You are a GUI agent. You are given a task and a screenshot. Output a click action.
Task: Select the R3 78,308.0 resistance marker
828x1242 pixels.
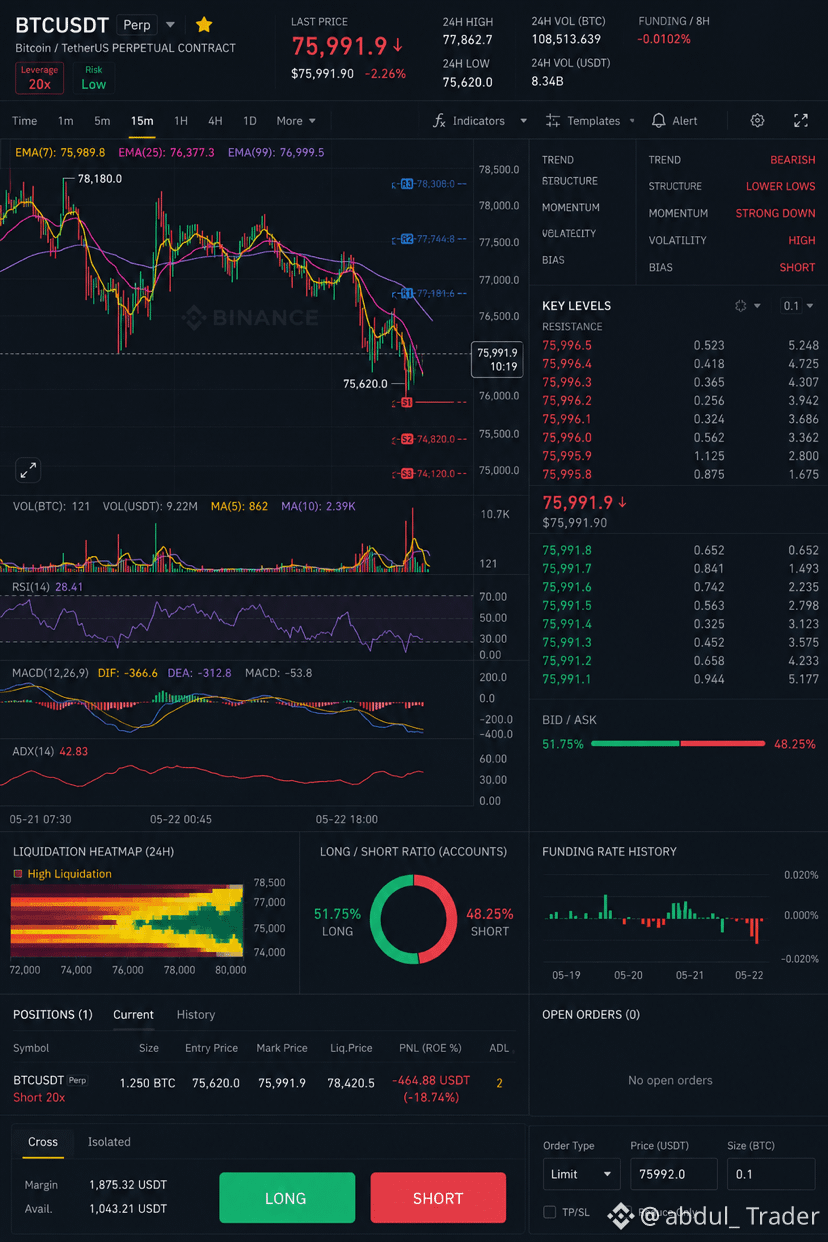(427, 184)
